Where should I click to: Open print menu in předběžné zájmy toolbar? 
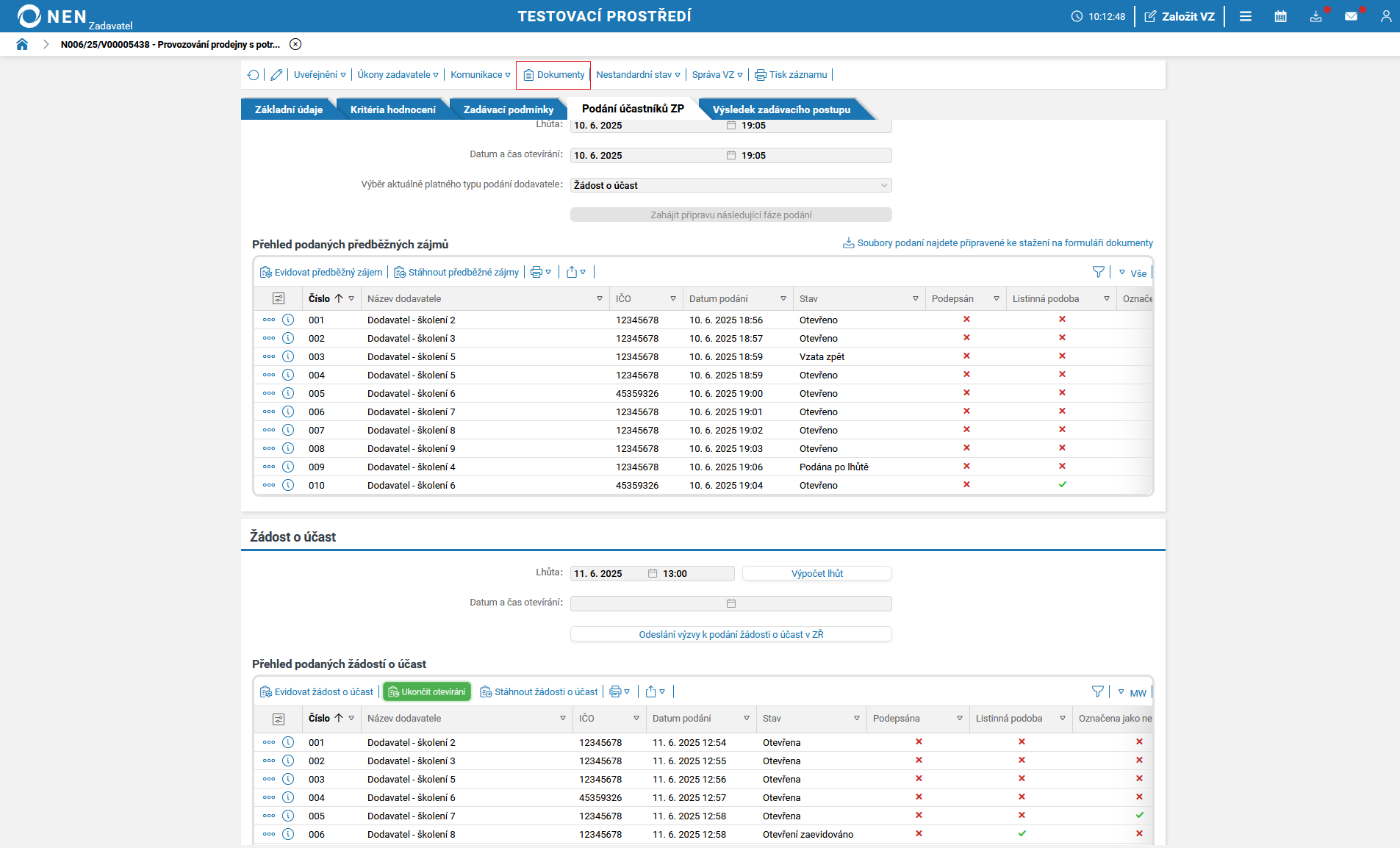tap(541, 273)
